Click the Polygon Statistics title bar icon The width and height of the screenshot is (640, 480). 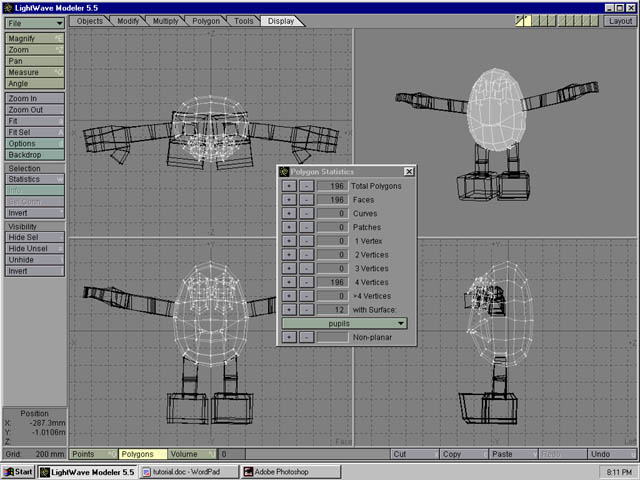[284, 172]
